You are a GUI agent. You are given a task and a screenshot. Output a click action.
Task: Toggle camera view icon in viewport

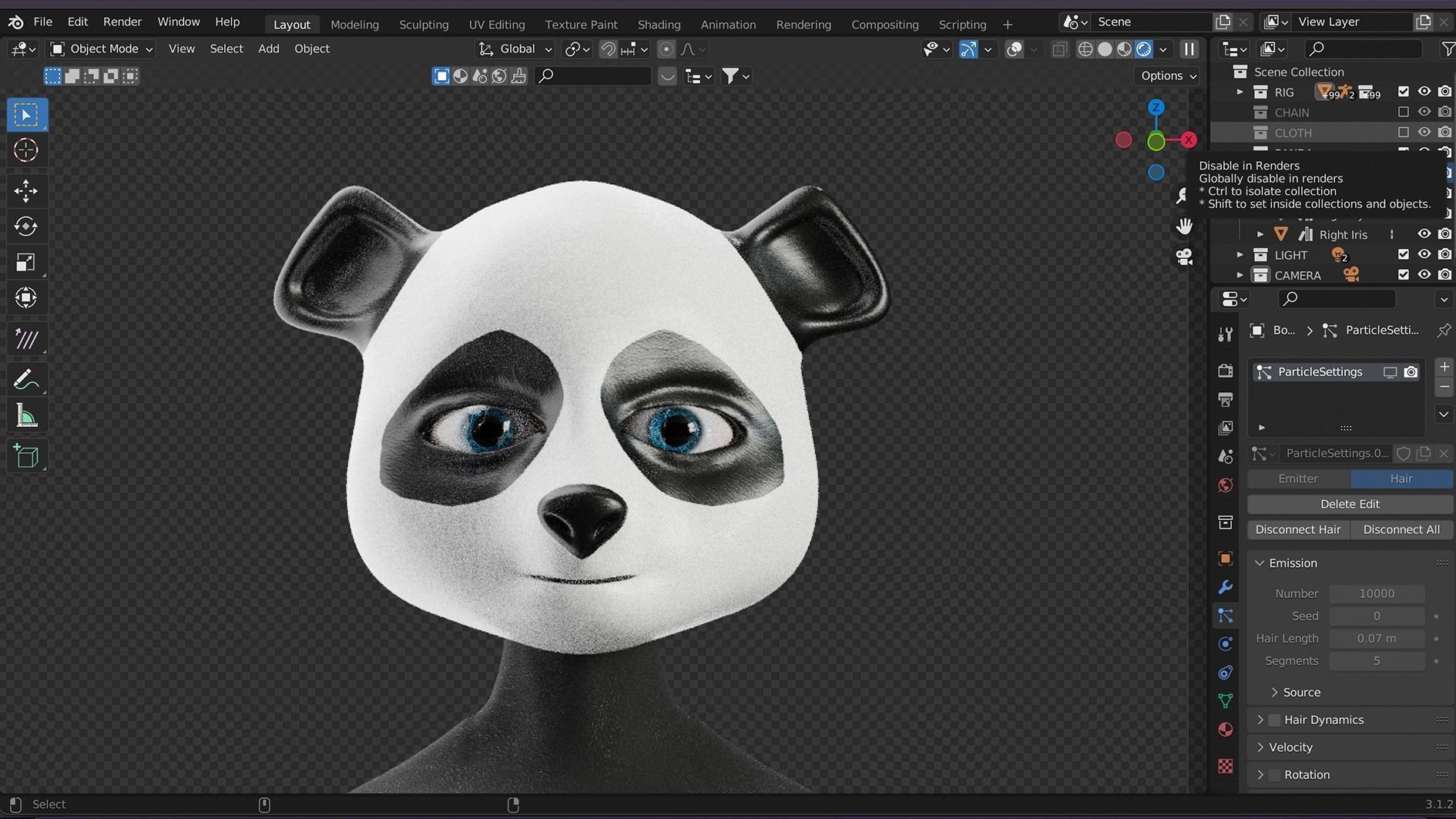click(1184, 256)
